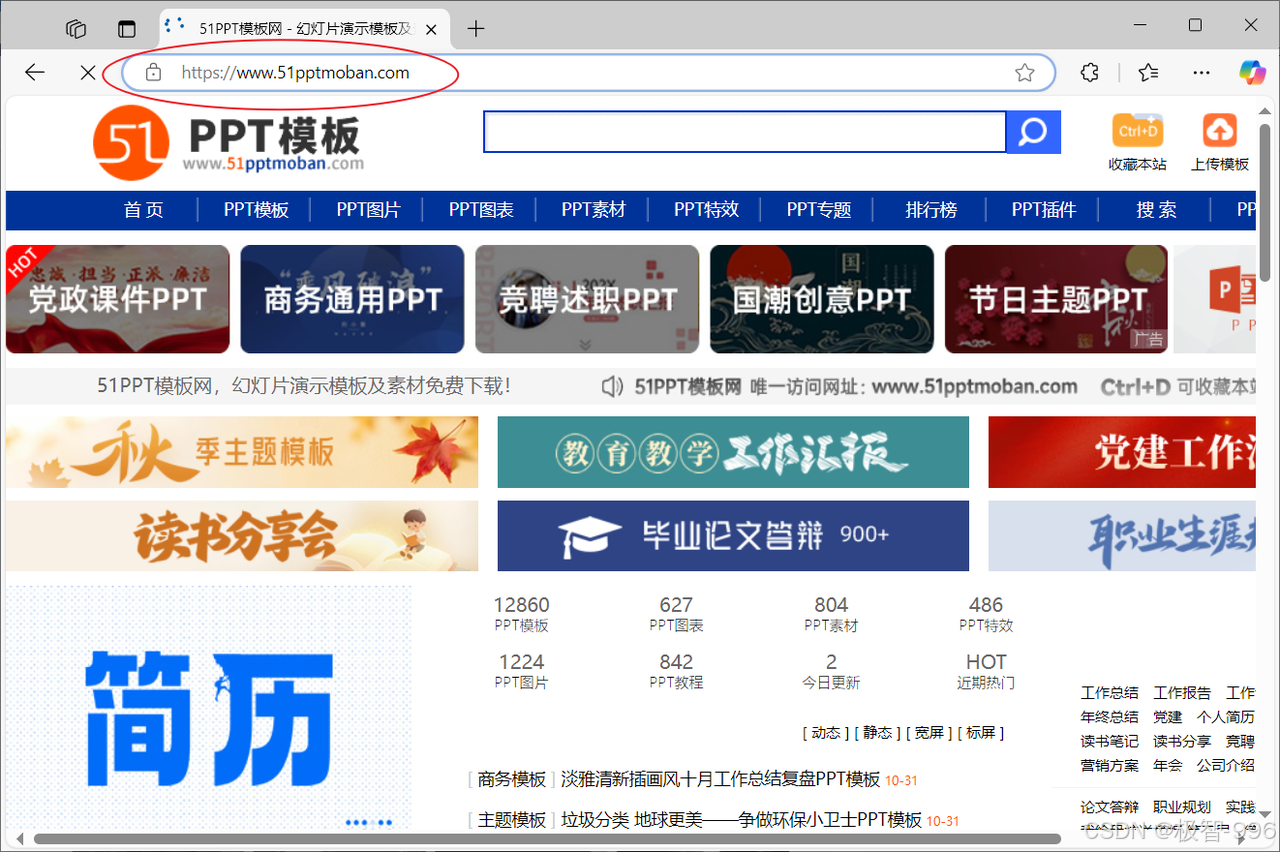Image resolution: width=1280 pixels, height=852 pixels.
Task: Open 首页 in navigation bar
Action: point(143,210)
